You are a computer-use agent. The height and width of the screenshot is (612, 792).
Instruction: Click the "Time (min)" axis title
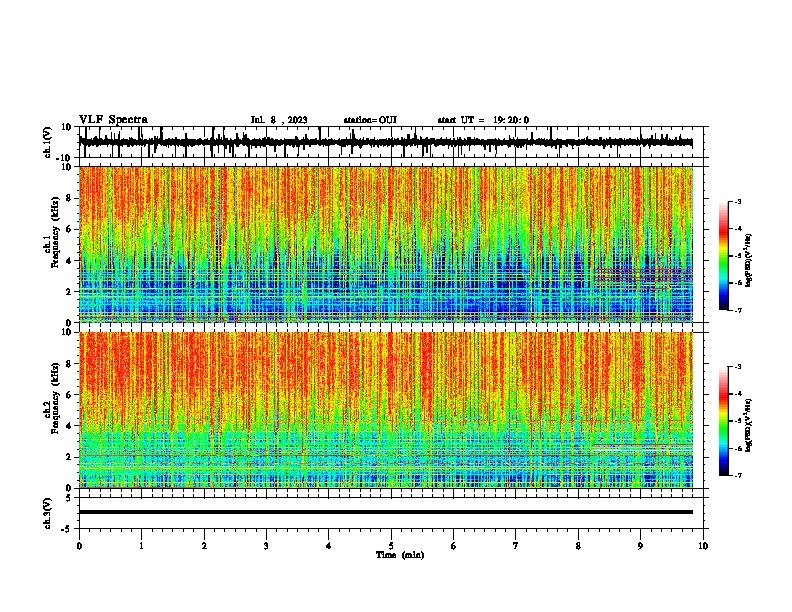(x=400, y=555)
